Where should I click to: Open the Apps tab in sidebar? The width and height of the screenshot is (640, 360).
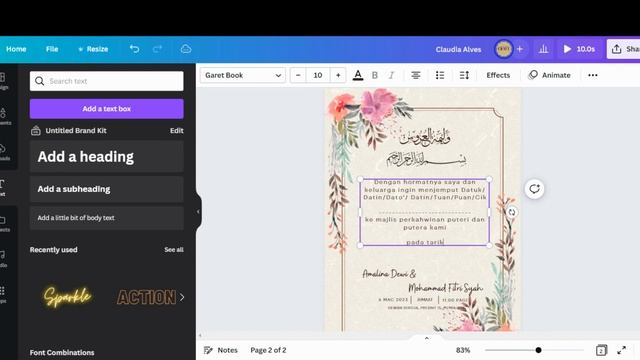point(2,295)
